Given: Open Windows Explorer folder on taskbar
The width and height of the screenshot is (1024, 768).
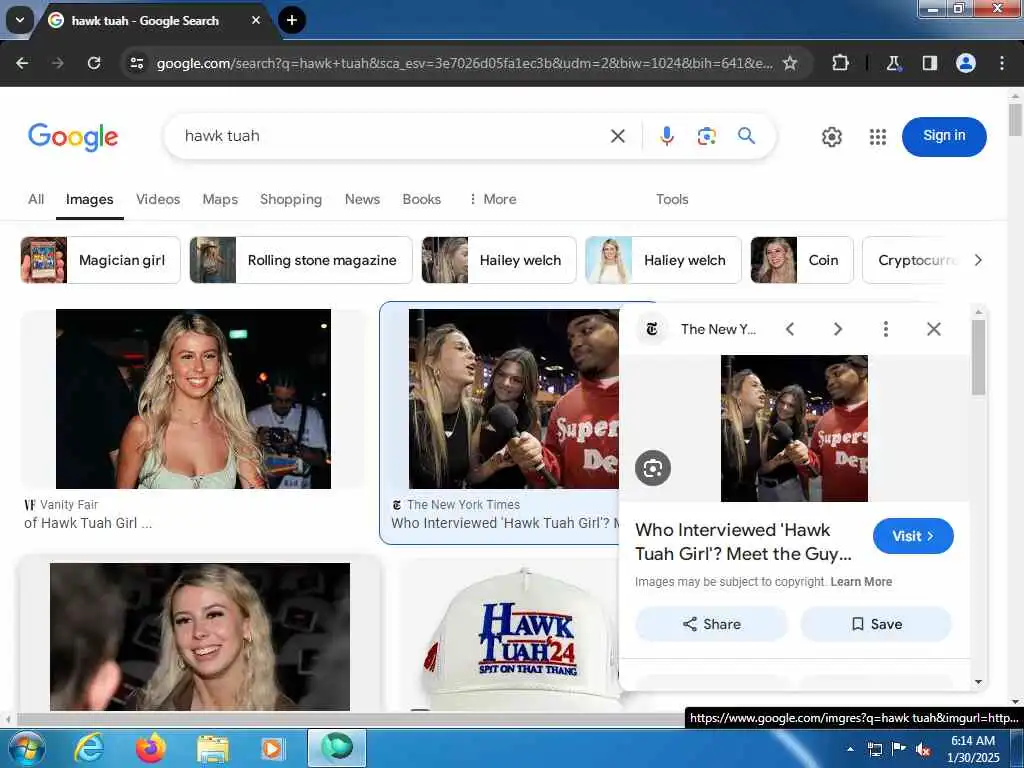Looking at the screenshot, I should [213, 749].
